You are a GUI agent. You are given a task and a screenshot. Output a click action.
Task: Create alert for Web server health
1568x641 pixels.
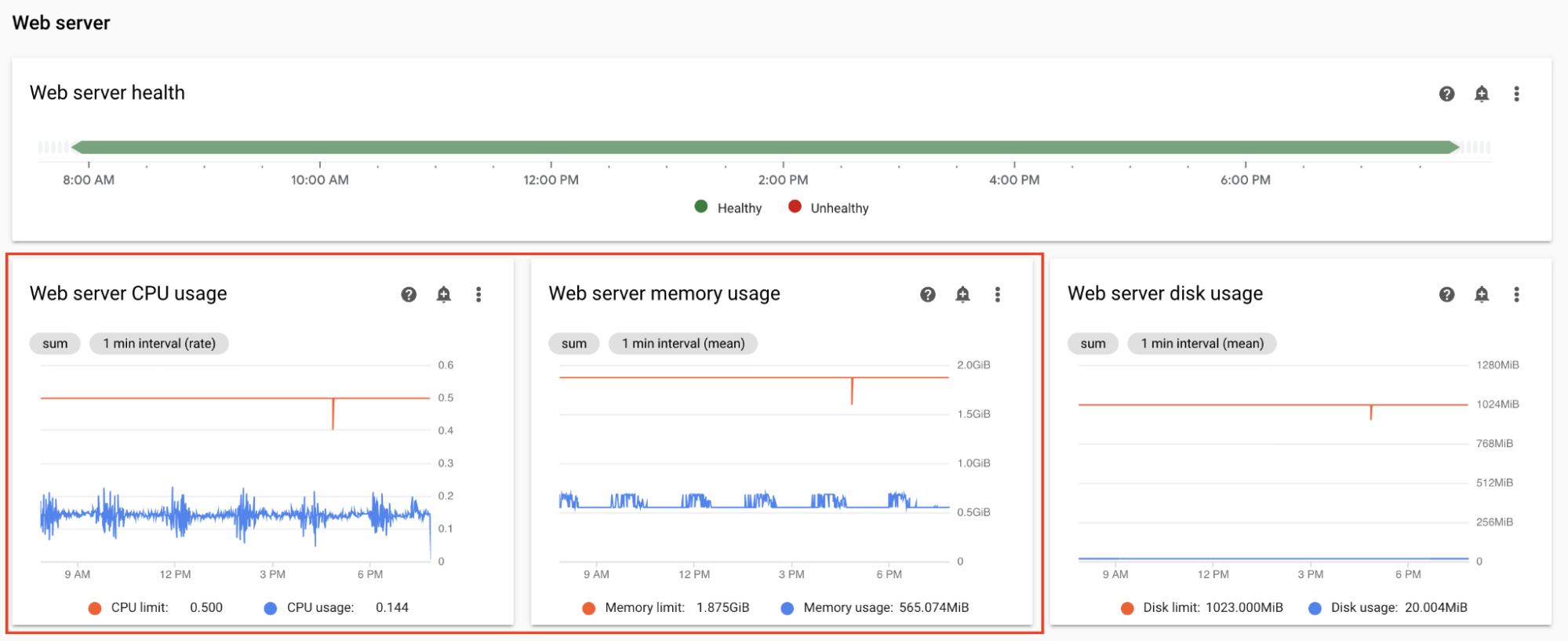1481,94
